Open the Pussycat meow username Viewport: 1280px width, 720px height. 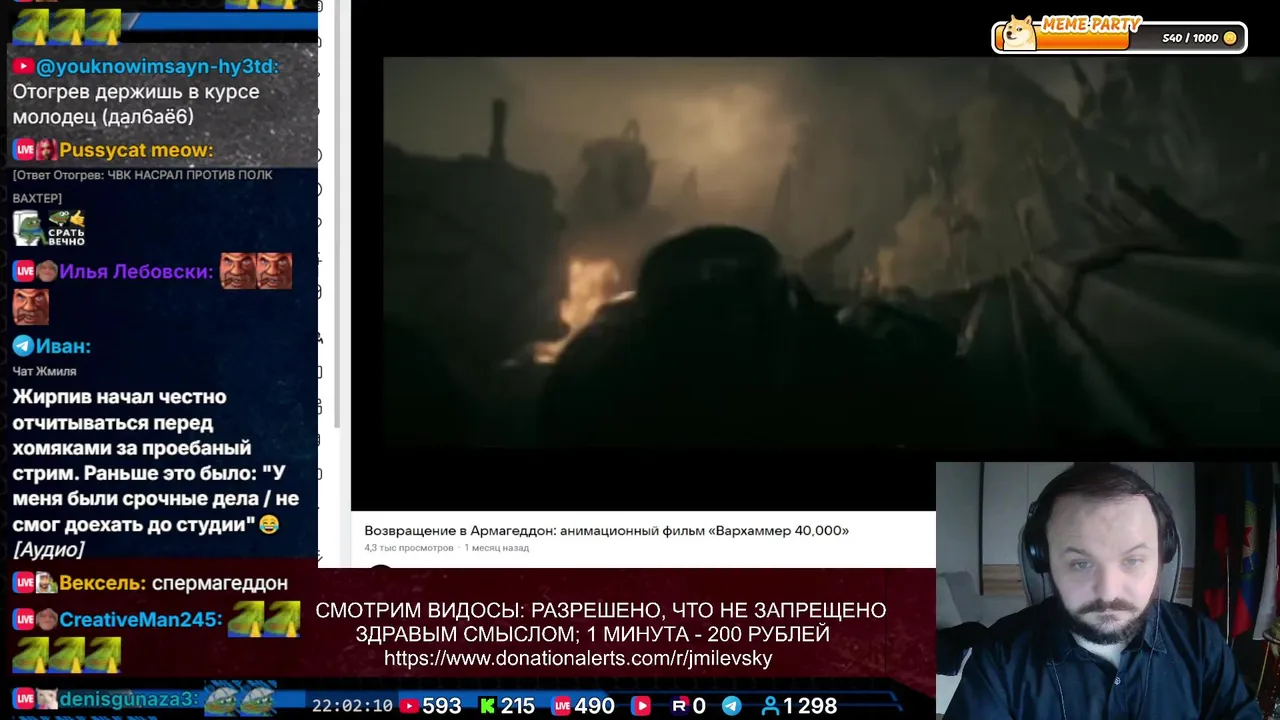click(136, 150)
